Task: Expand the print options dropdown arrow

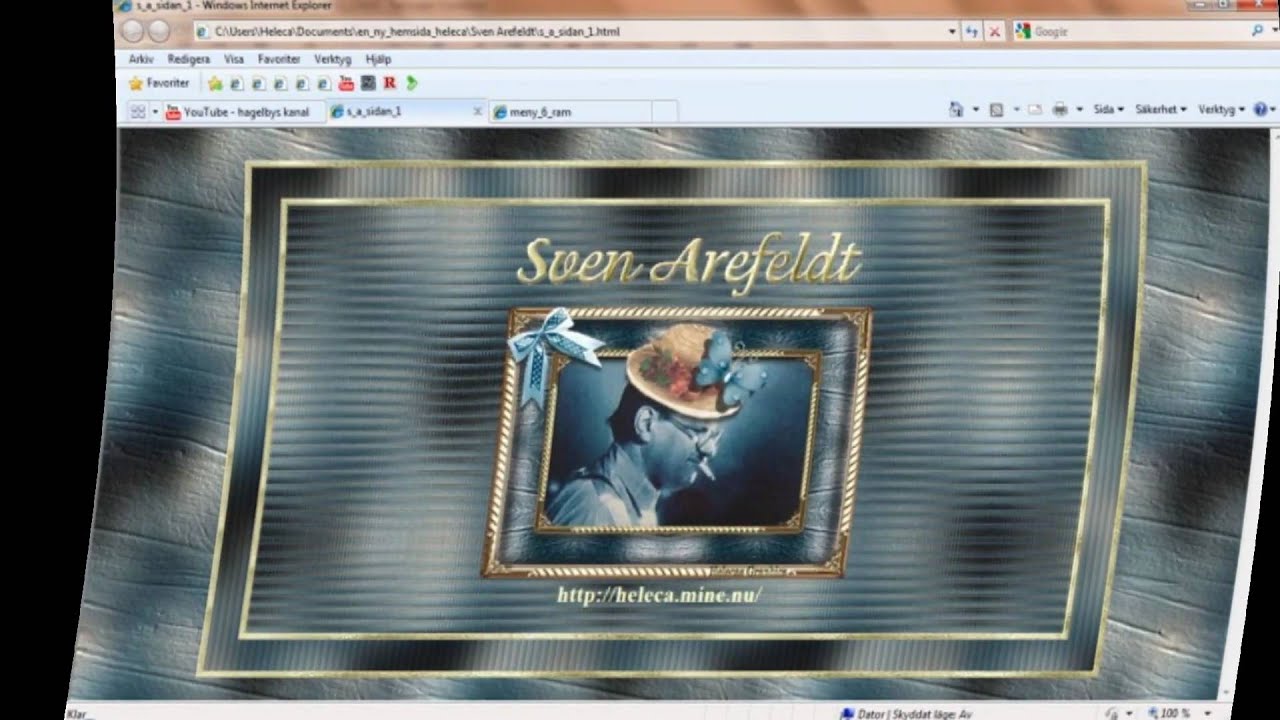Action: pyautogui.click(x=1079, y=110)
